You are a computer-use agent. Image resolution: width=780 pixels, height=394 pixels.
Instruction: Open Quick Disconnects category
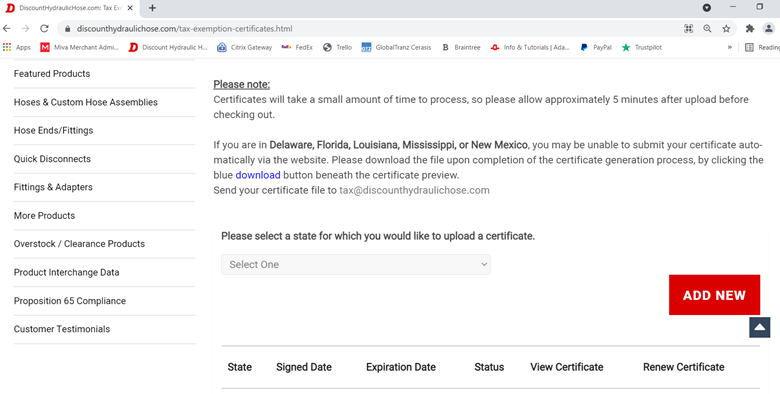[x=52, y=159]
